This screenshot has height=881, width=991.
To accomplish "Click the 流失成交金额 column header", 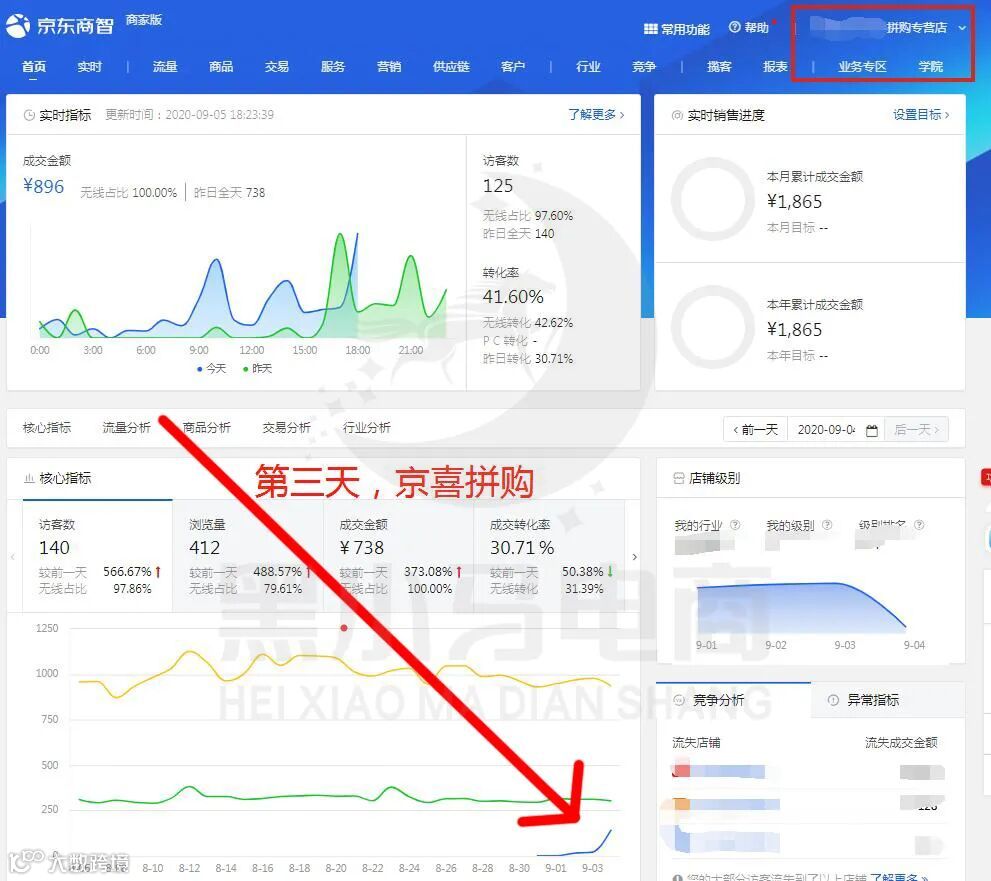I will (901, 743).
